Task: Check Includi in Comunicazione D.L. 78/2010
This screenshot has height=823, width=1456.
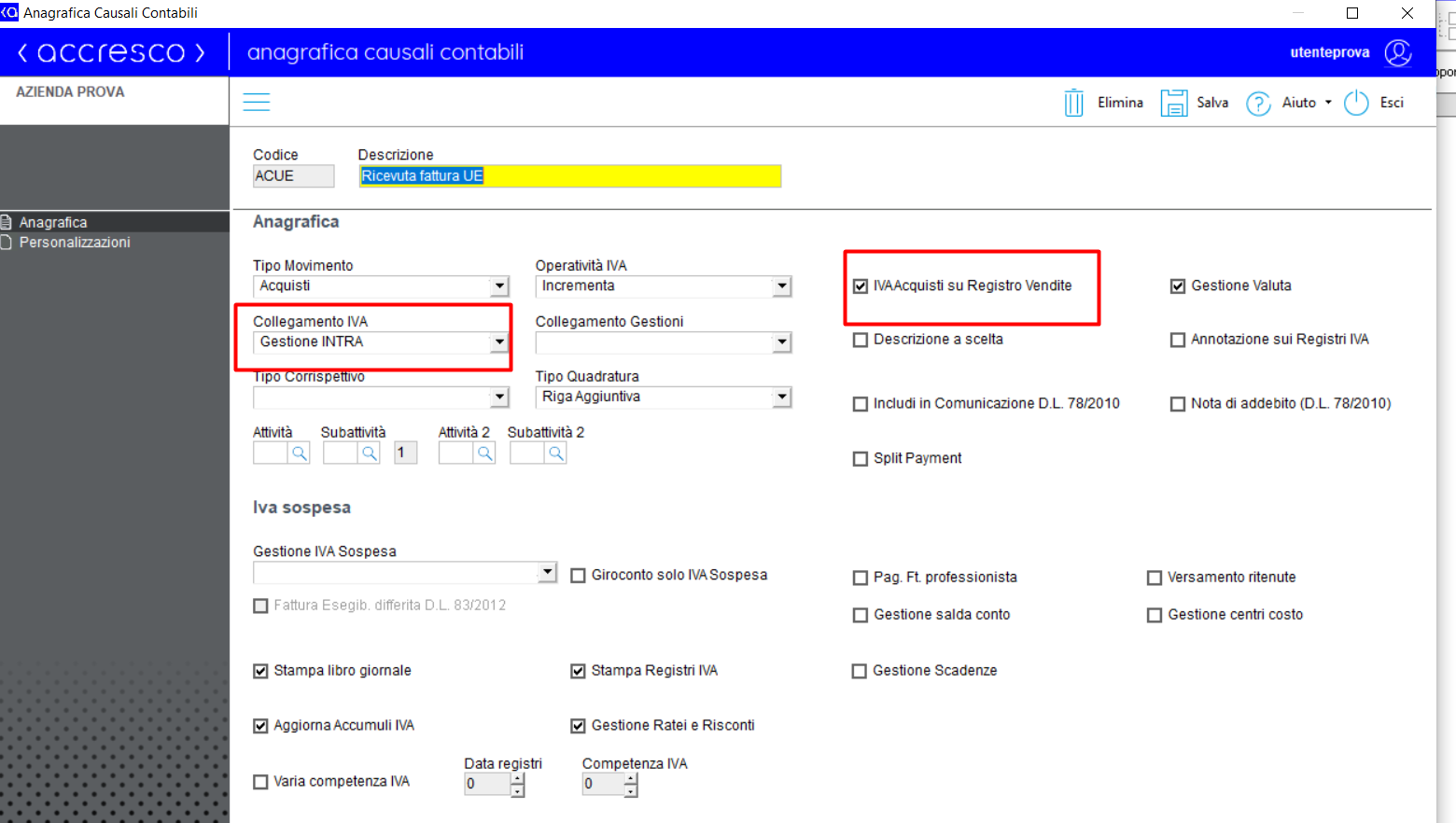Action: (861, 404)
